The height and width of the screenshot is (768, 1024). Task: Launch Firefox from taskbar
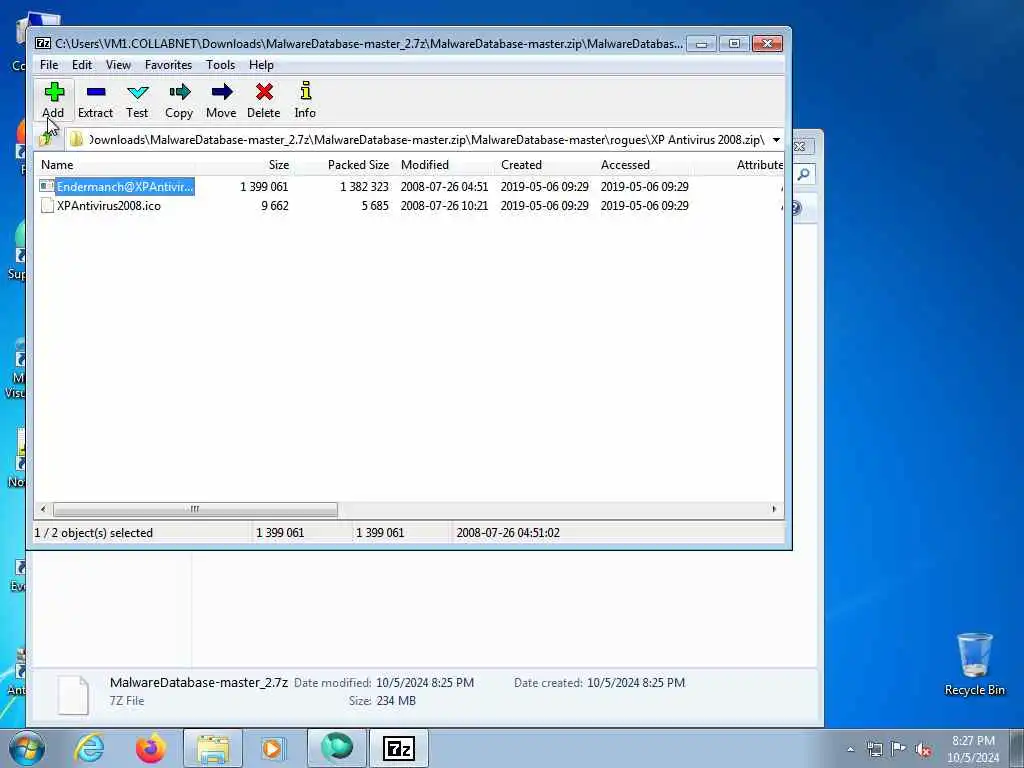151,748
